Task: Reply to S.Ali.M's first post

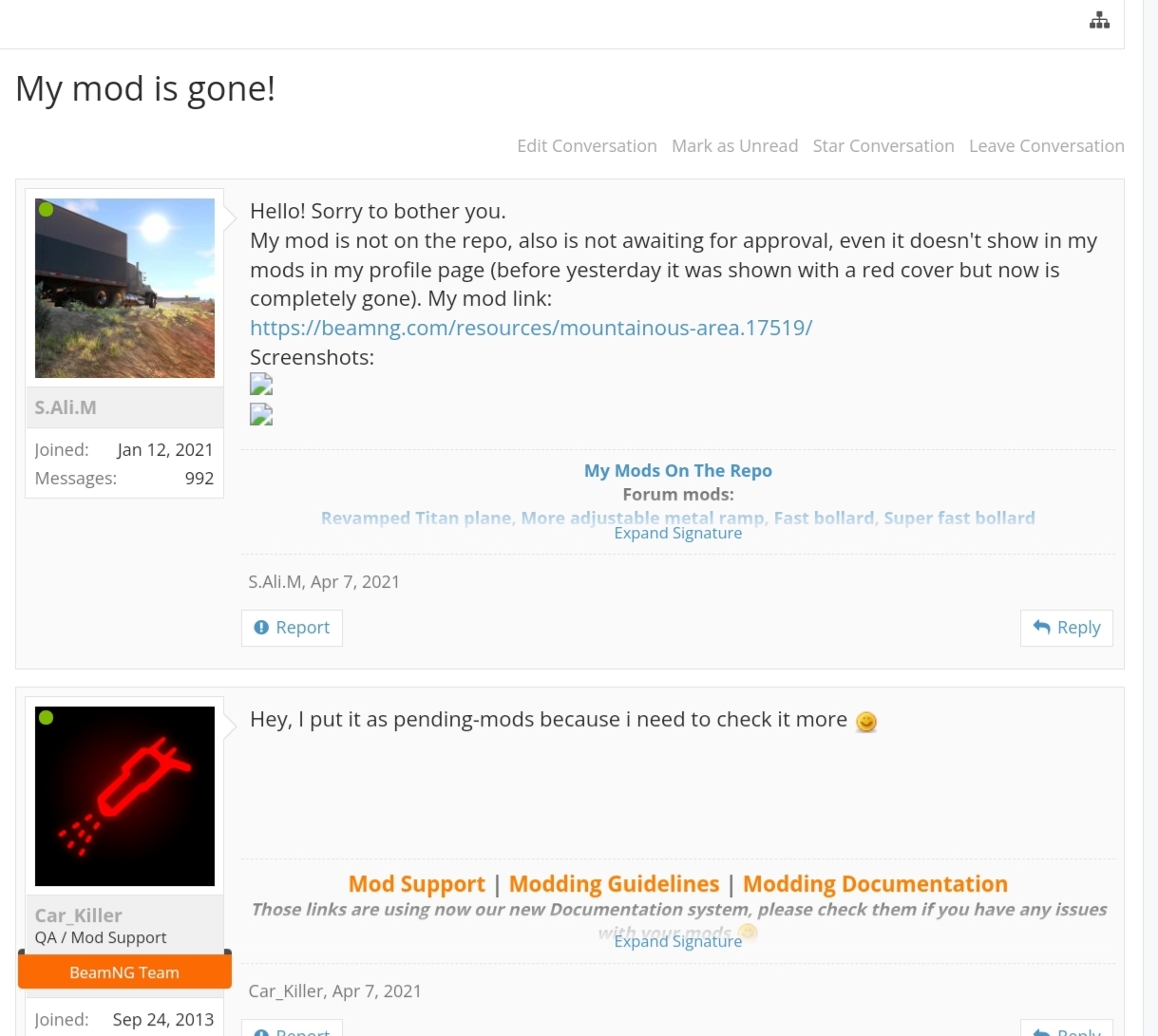Action: point(1067,628)
